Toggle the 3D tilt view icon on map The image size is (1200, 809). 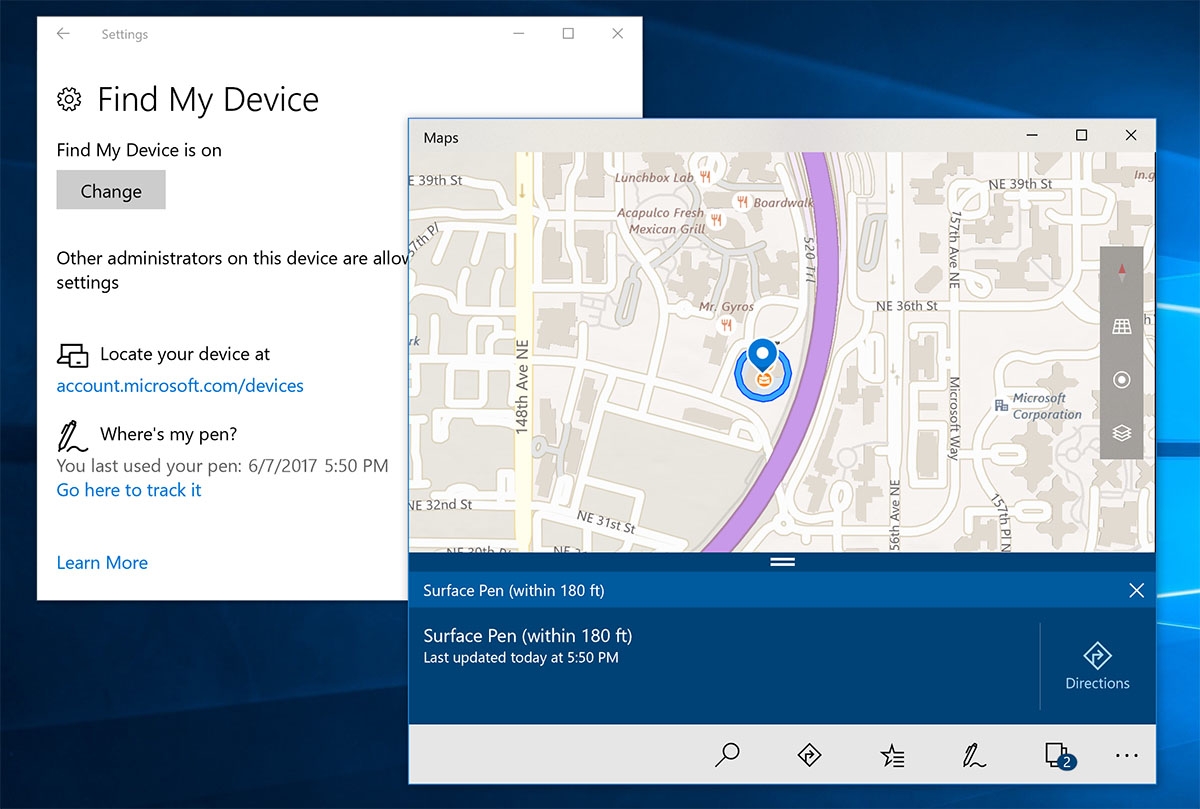[x=1121, y=325]
